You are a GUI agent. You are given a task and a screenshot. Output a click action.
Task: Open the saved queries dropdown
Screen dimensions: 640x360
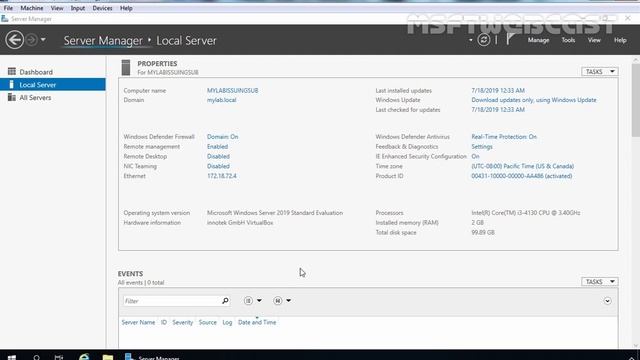(x=282, y=301)
